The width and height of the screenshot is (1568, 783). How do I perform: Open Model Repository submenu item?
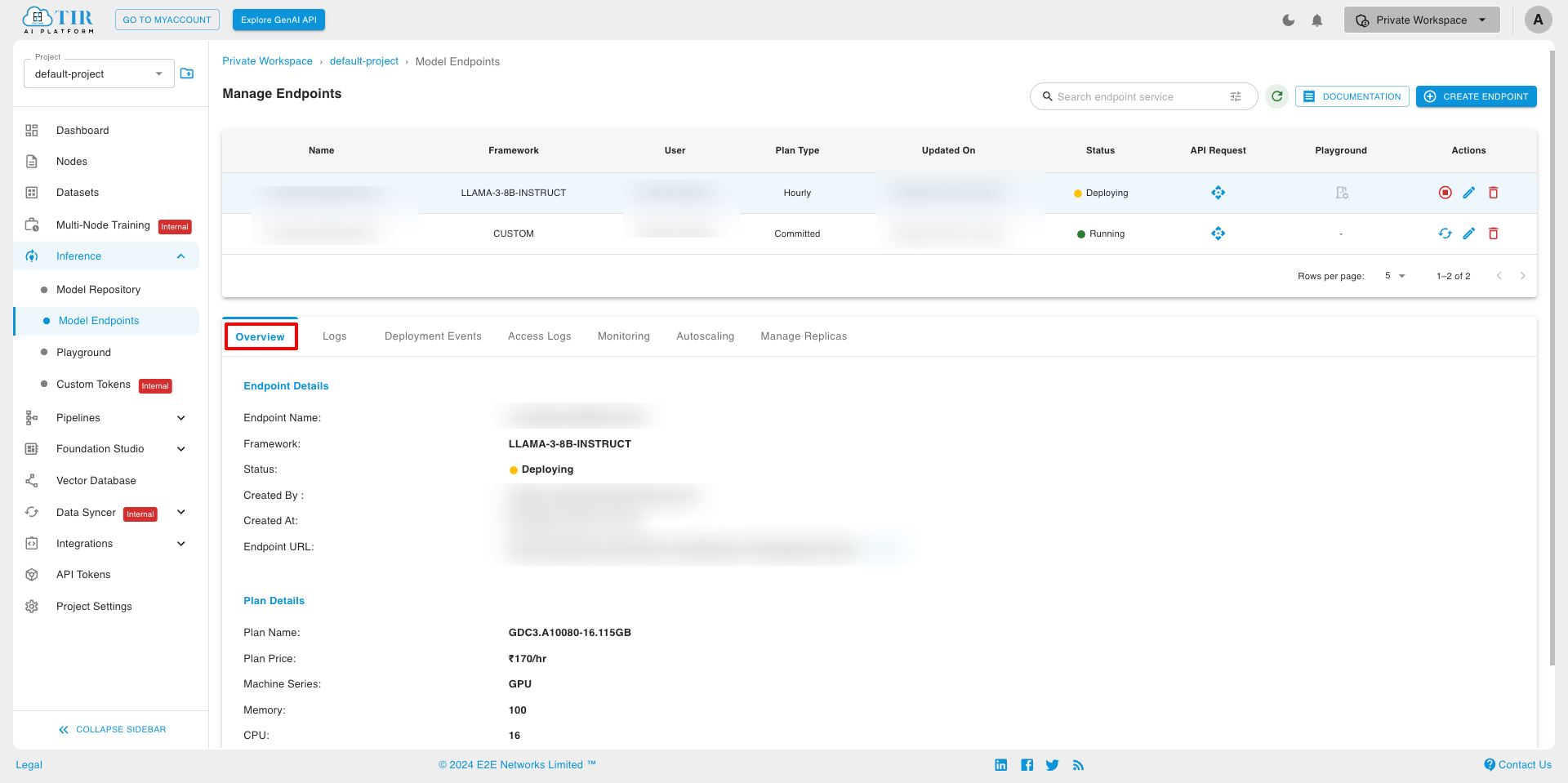[x=98, y=290]
